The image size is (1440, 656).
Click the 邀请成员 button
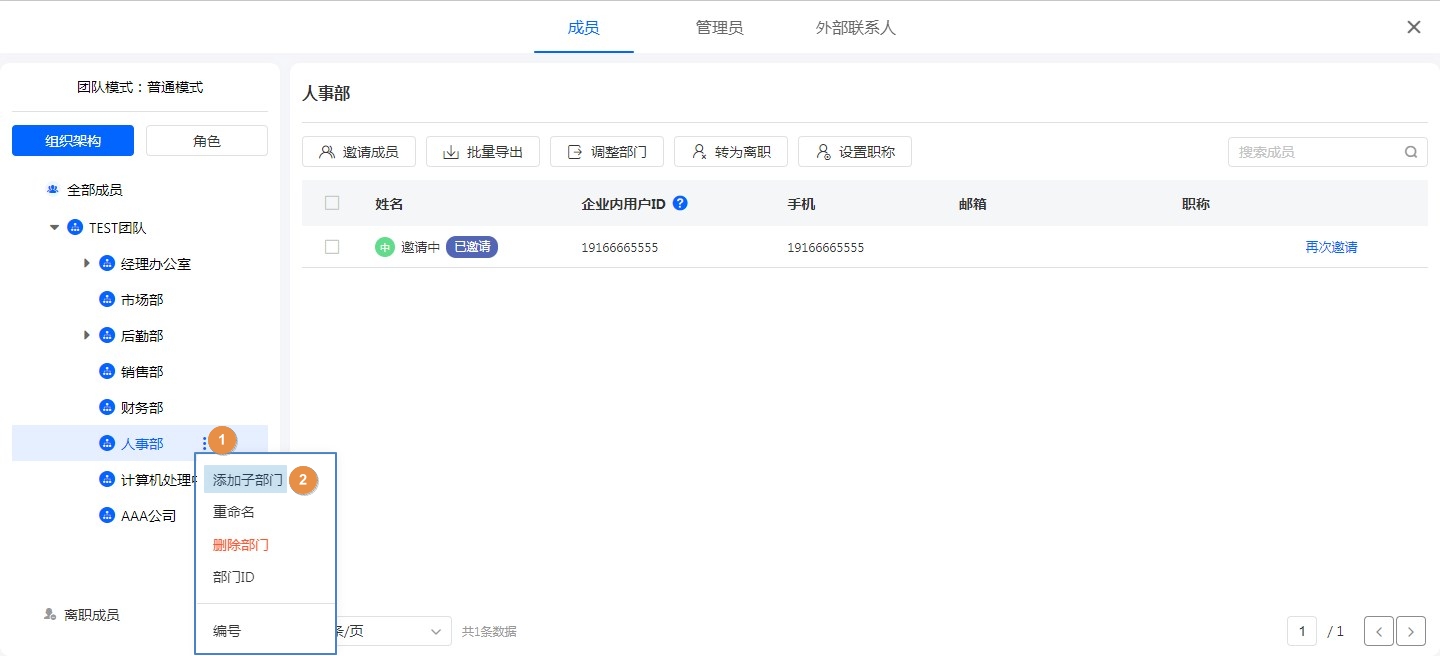coord(358,152)
